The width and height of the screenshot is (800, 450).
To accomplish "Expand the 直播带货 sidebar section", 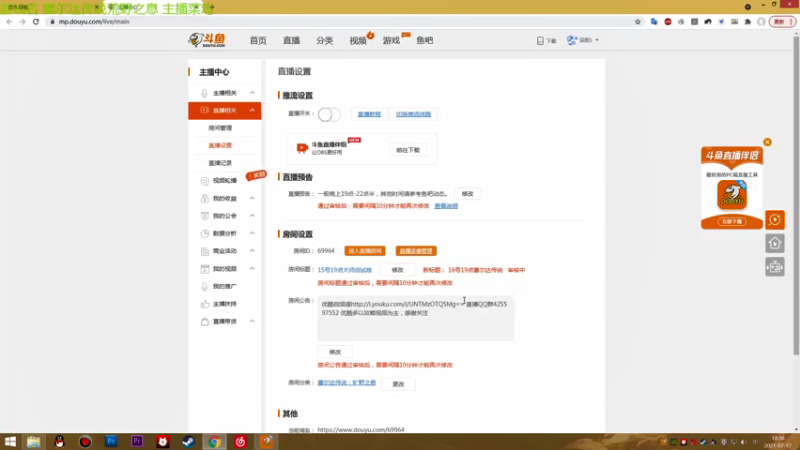I will 252,321.
